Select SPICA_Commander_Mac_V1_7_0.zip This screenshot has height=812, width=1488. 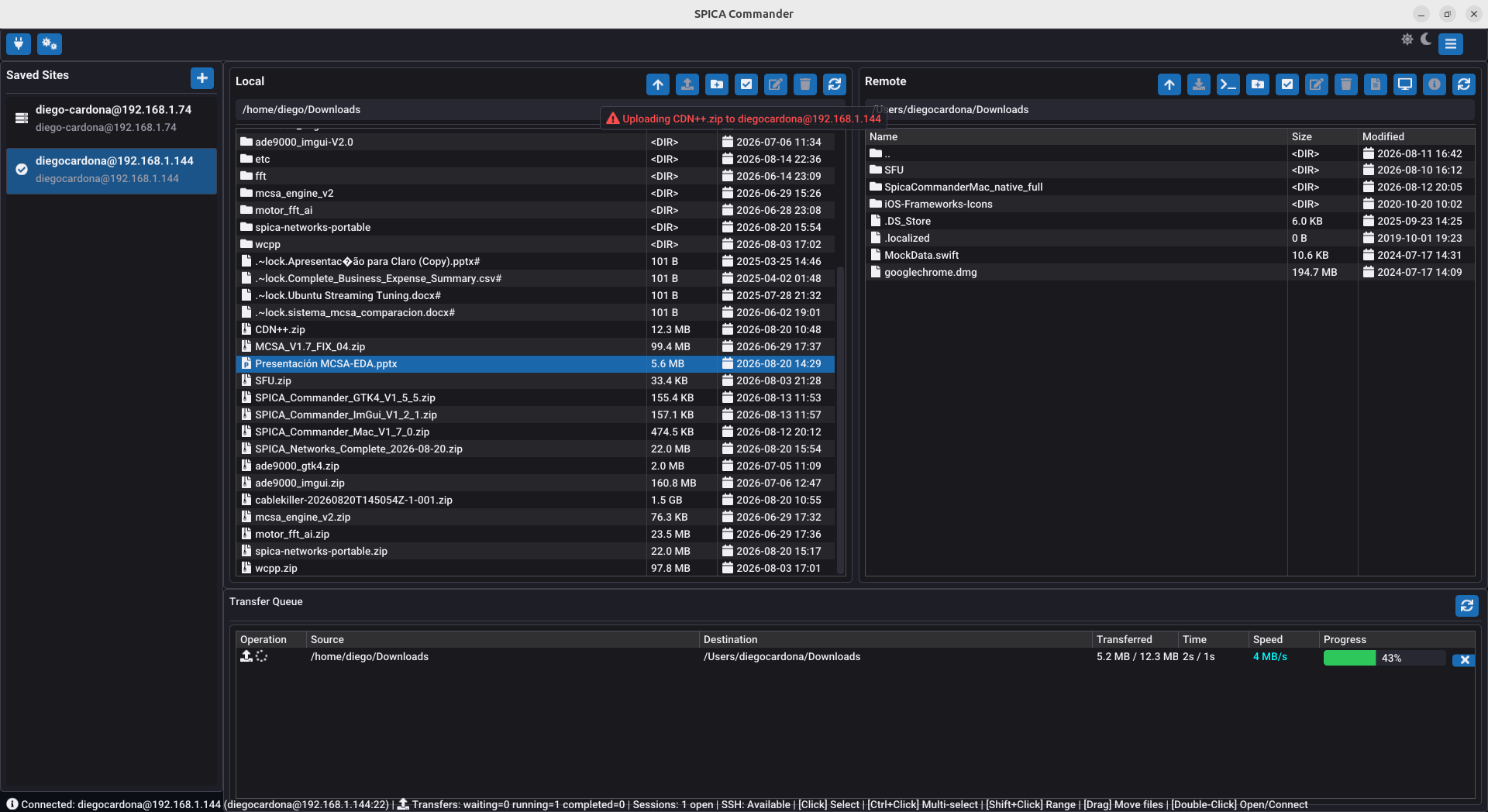(536, 432)
